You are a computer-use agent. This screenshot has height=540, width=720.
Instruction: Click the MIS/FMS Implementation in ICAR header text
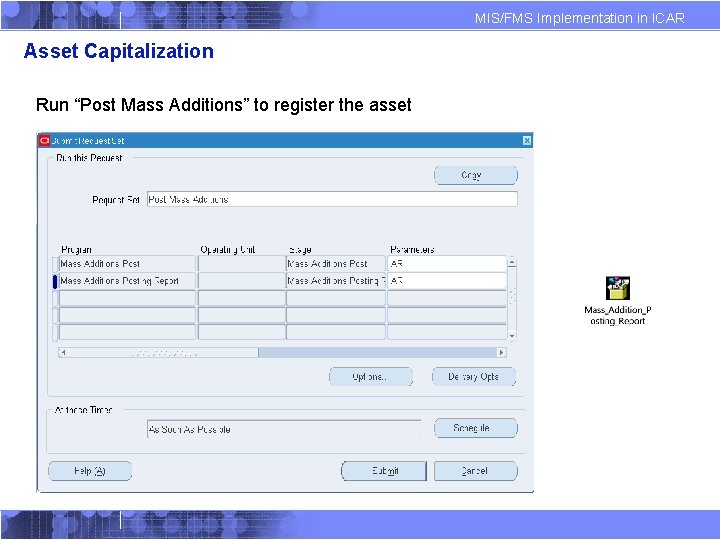tap(579, 18)
